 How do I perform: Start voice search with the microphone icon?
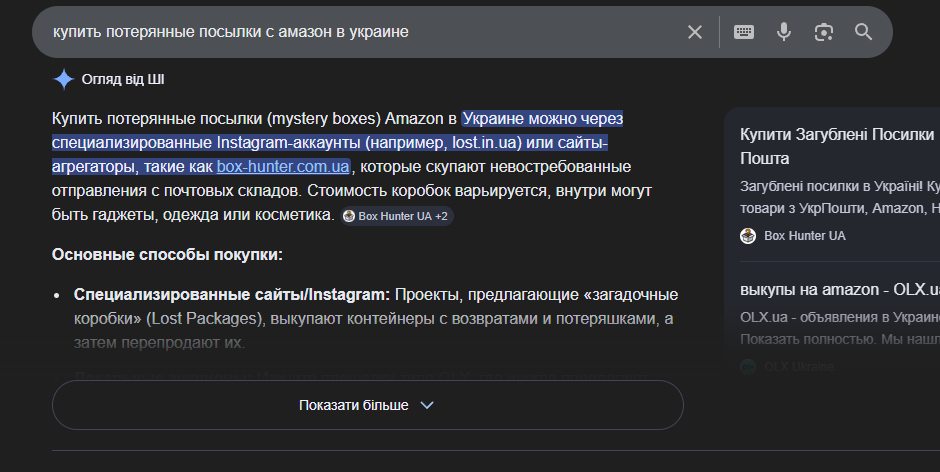point(784,32)
